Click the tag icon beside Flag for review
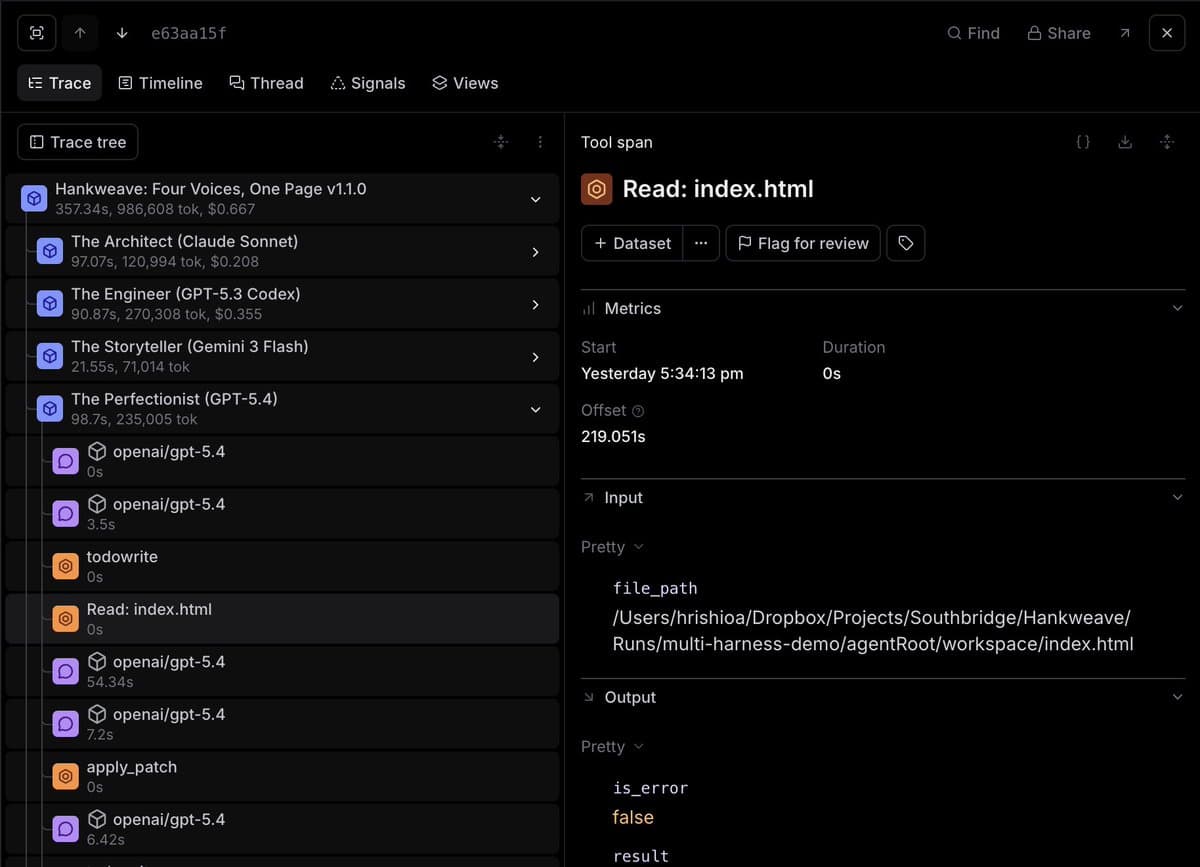Viewport: 1200px width, 867px height. (x=905, y=243)
